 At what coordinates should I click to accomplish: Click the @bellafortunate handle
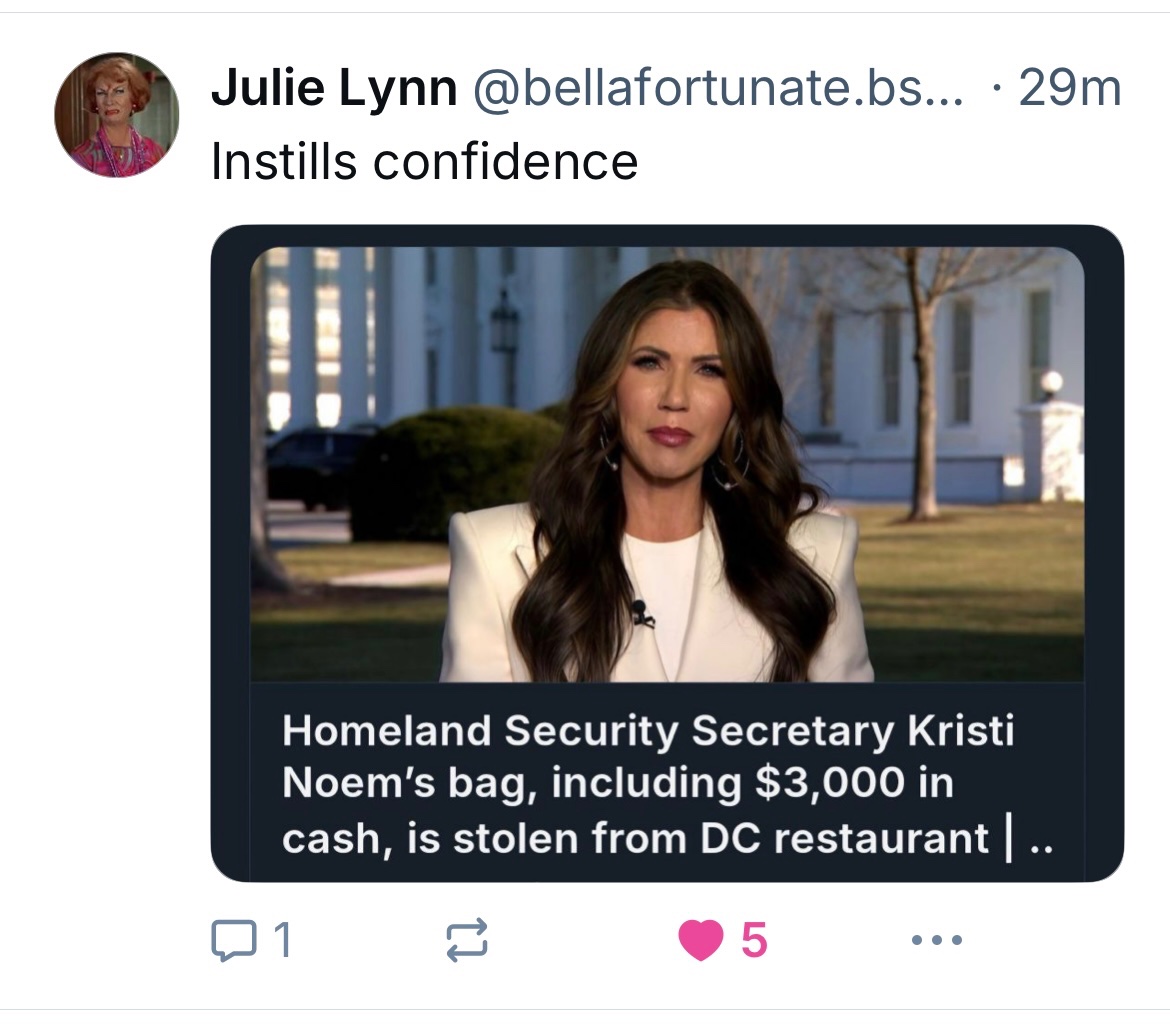[716, 90]
